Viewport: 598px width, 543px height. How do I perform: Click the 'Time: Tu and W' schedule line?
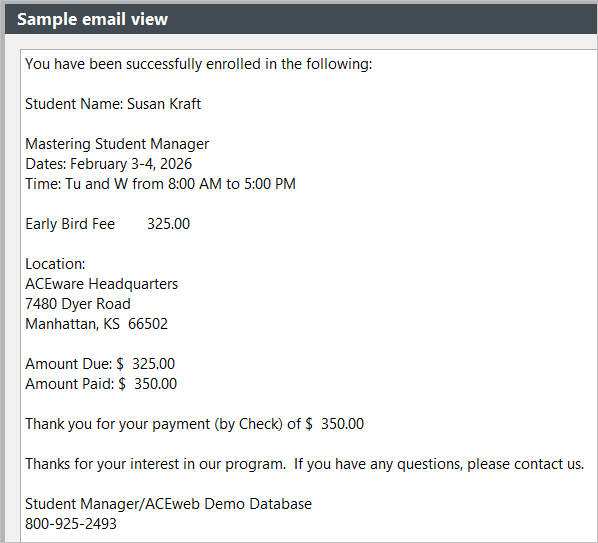tap(160, 184)
